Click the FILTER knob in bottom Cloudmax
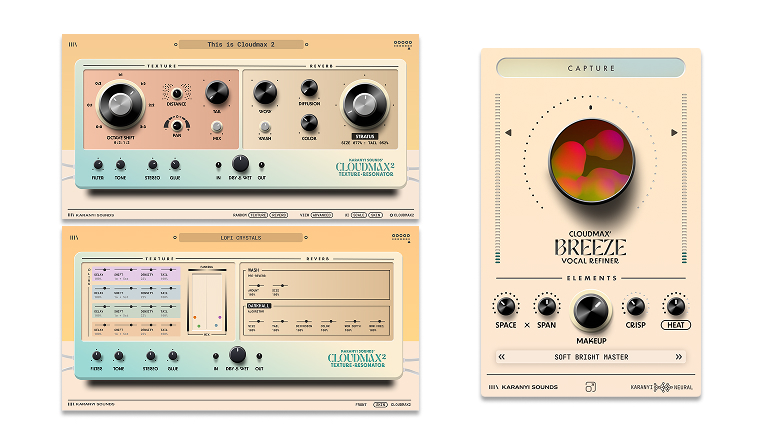Viewport: 763px width, 444px height. click(x=96, y=356)
